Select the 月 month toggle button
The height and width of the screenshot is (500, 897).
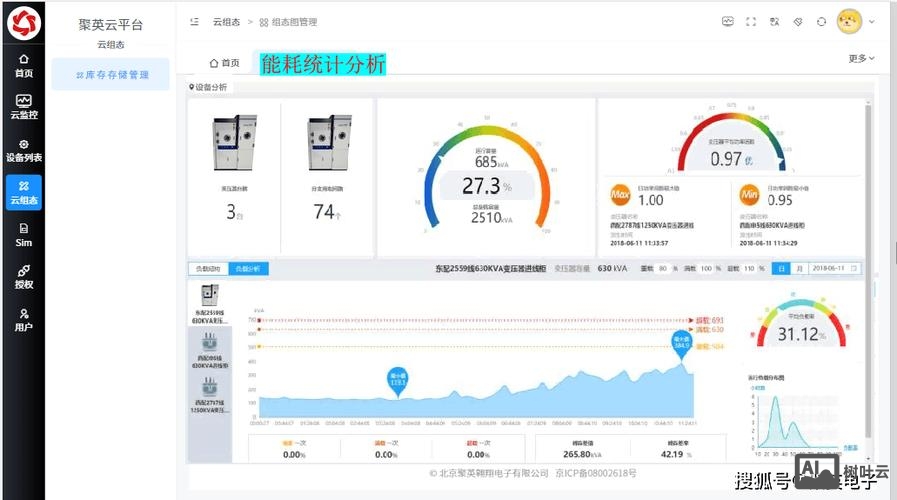click(x=799, y=268)
